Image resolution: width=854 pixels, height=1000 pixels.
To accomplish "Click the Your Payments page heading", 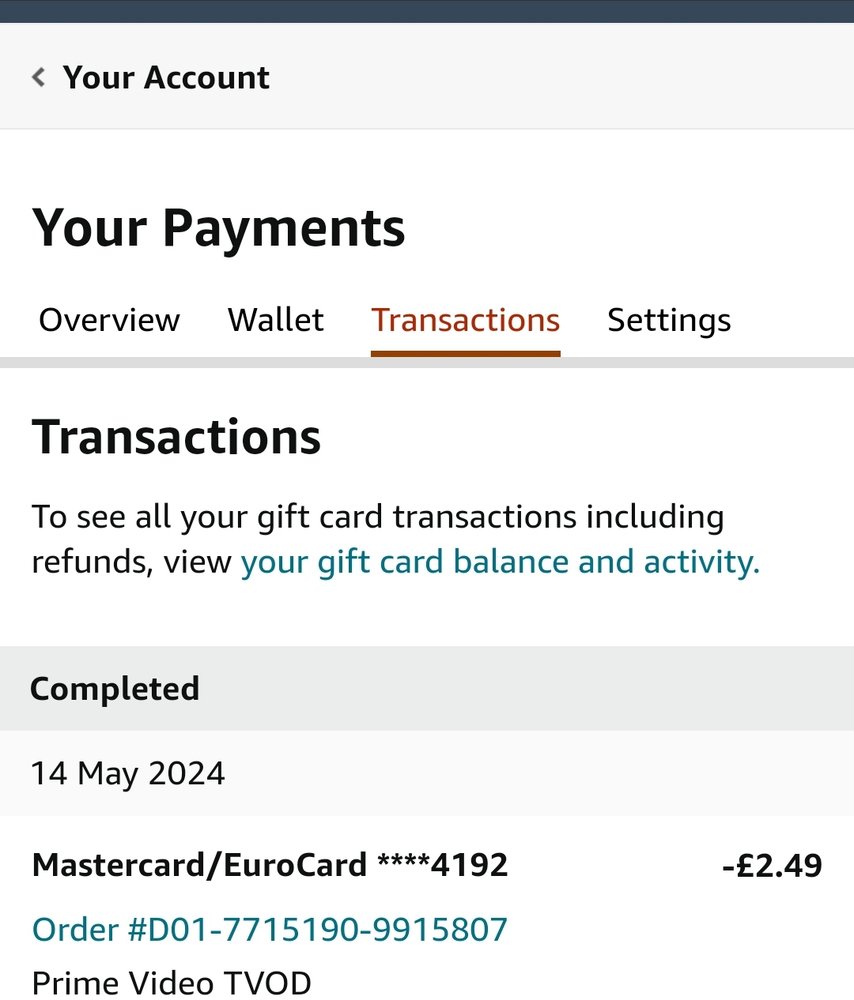I will (218, 228).
